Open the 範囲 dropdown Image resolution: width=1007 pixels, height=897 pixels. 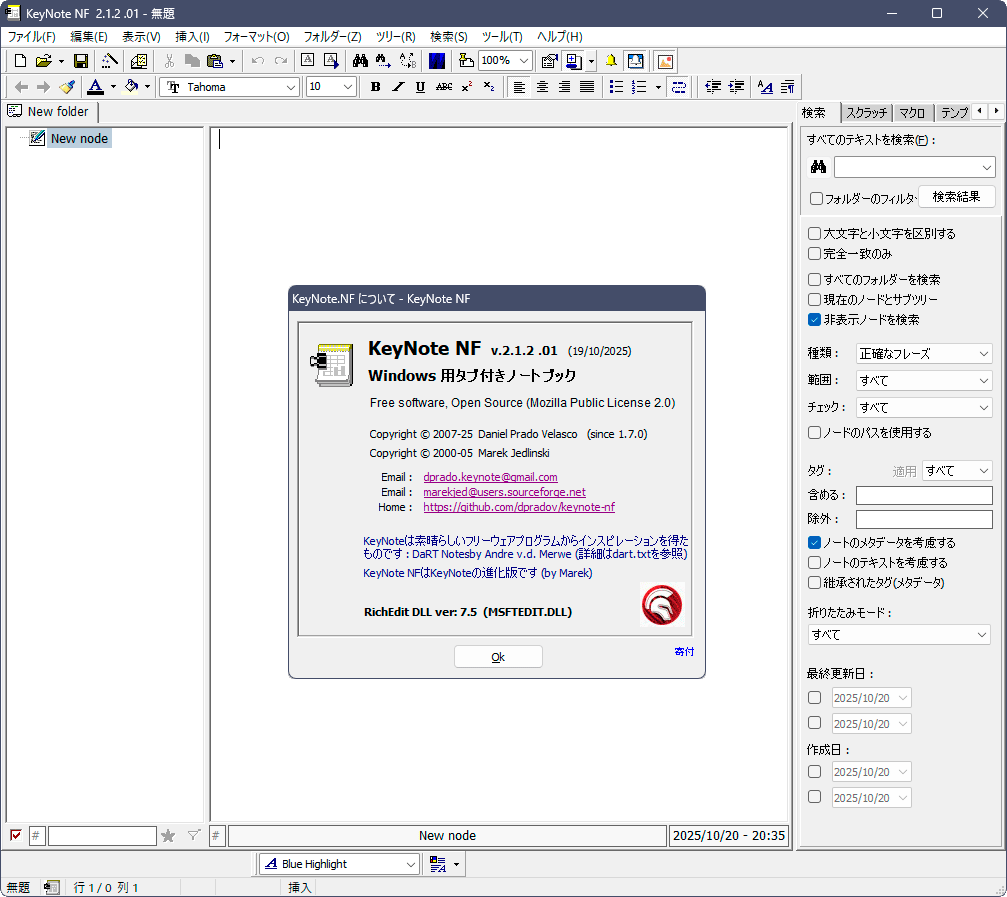point(924,381)
